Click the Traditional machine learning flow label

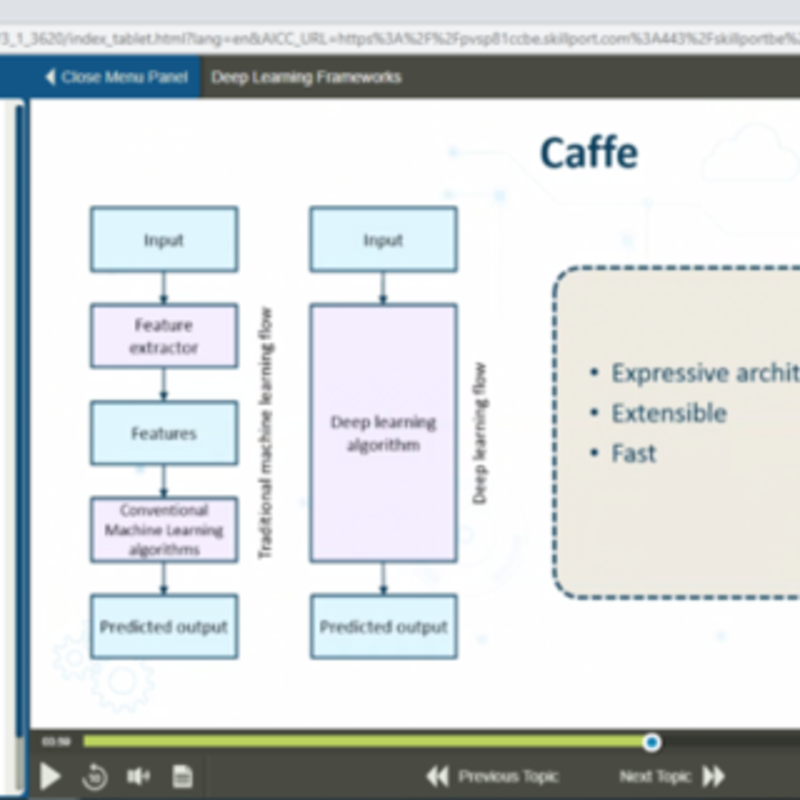[265, 433]
